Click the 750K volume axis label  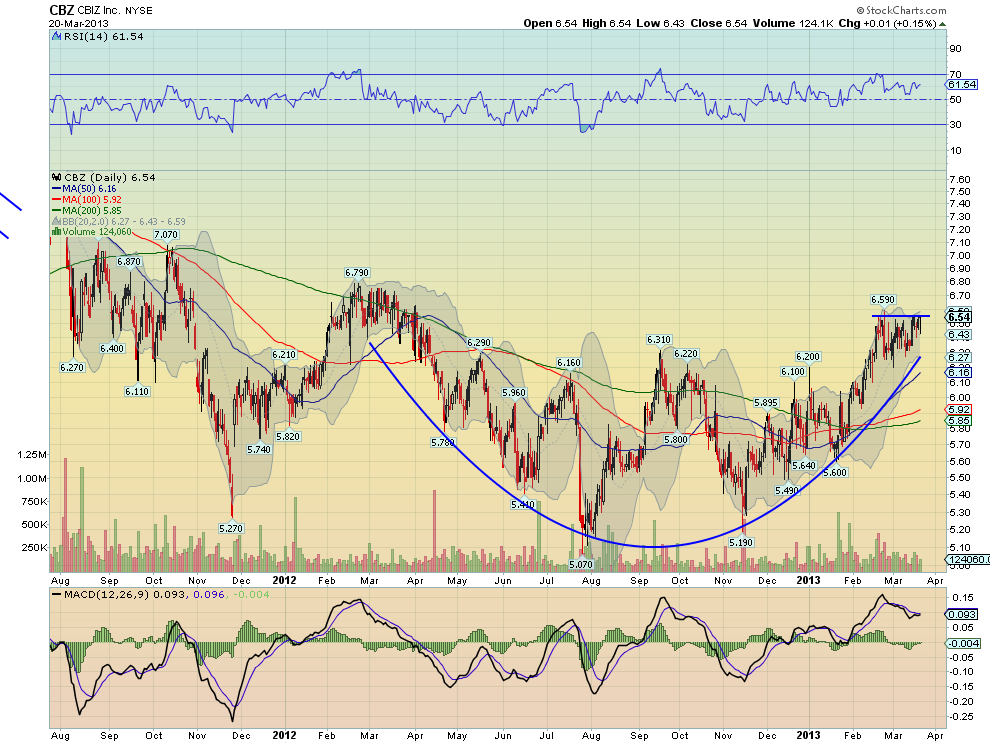pos(34,501)
